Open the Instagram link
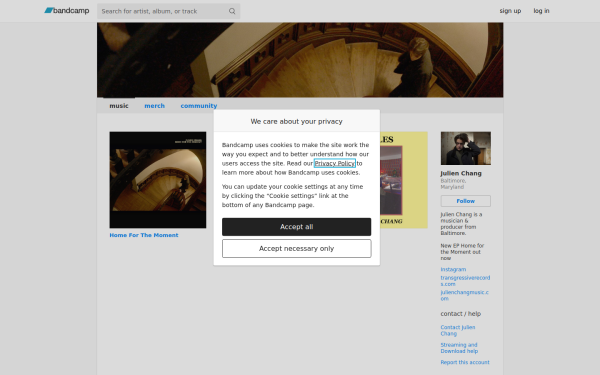This screenshot has width=600, height=375. coord(453,269)
